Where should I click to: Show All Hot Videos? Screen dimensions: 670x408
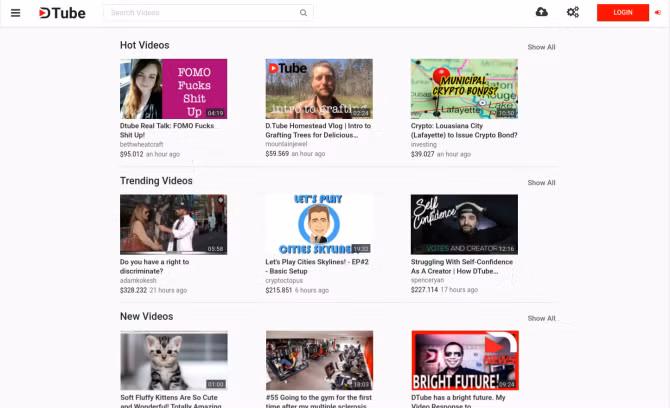tap(541, 47)
